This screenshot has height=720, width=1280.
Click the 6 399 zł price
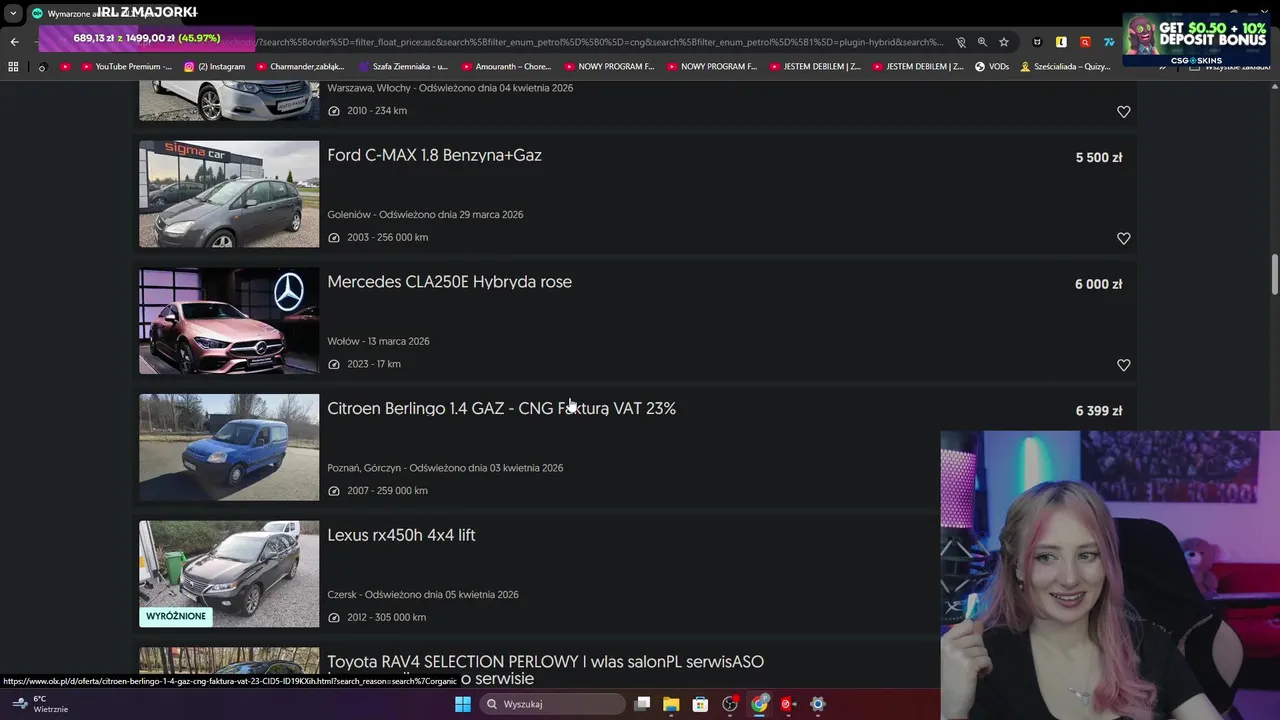click(x=1098, y=411)
